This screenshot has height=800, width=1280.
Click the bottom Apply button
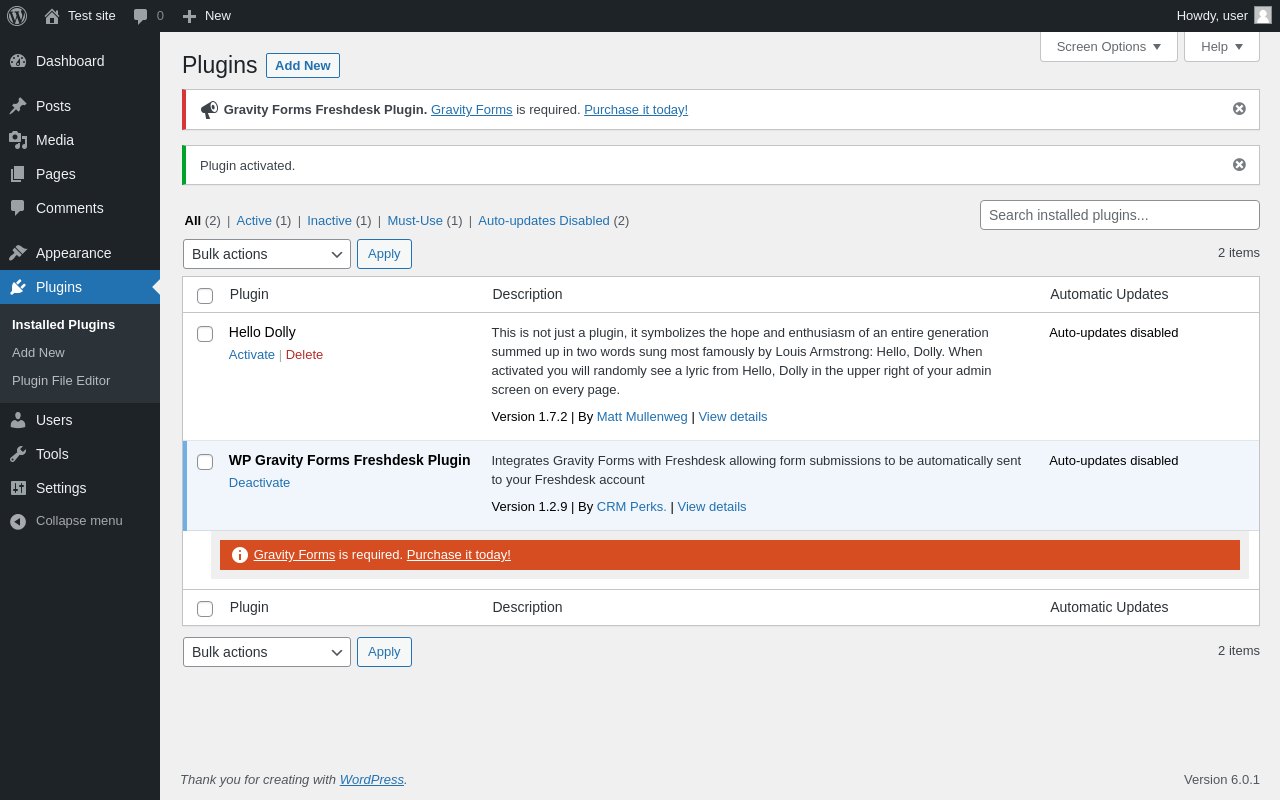(x=384, y=652)
